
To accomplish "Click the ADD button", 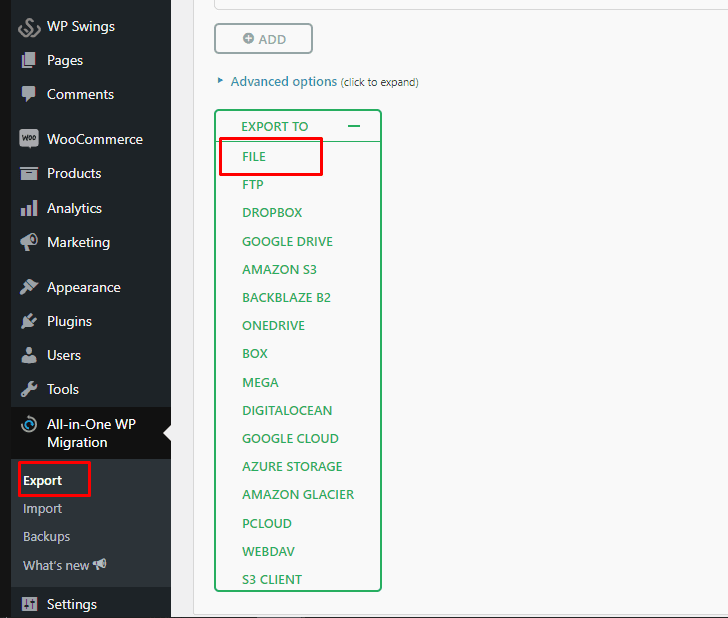I will point(263,39).
